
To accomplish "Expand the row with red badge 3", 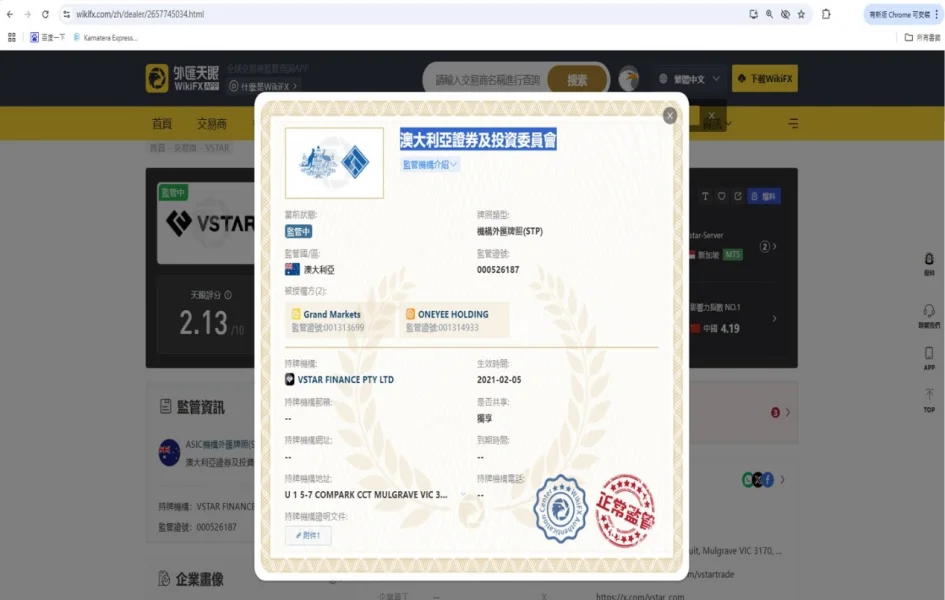I will [788, 413].
